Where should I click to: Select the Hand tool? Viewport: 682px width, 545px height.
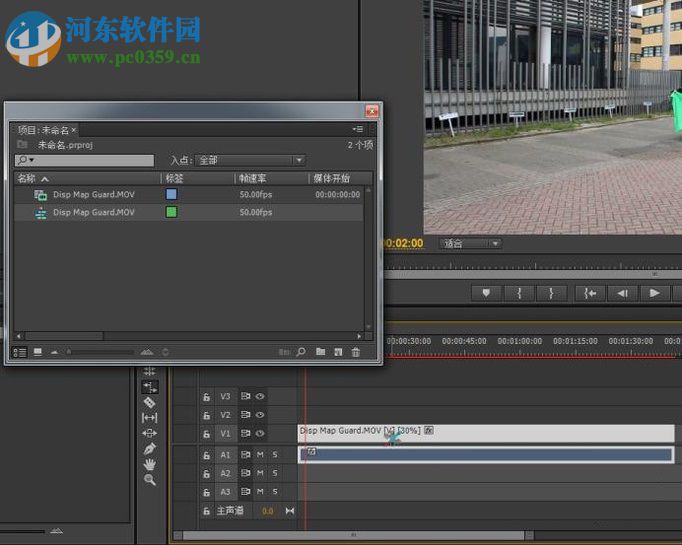150,464
